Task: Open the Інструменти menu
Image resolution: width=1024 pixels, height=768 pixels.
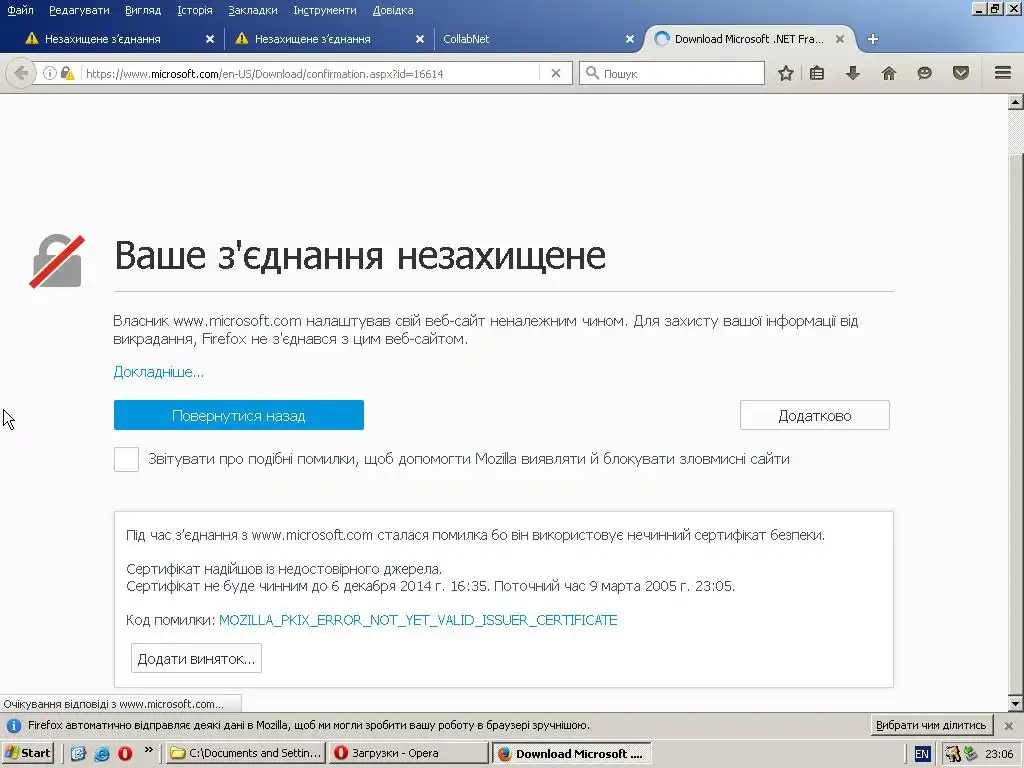Action: (325, 10)
